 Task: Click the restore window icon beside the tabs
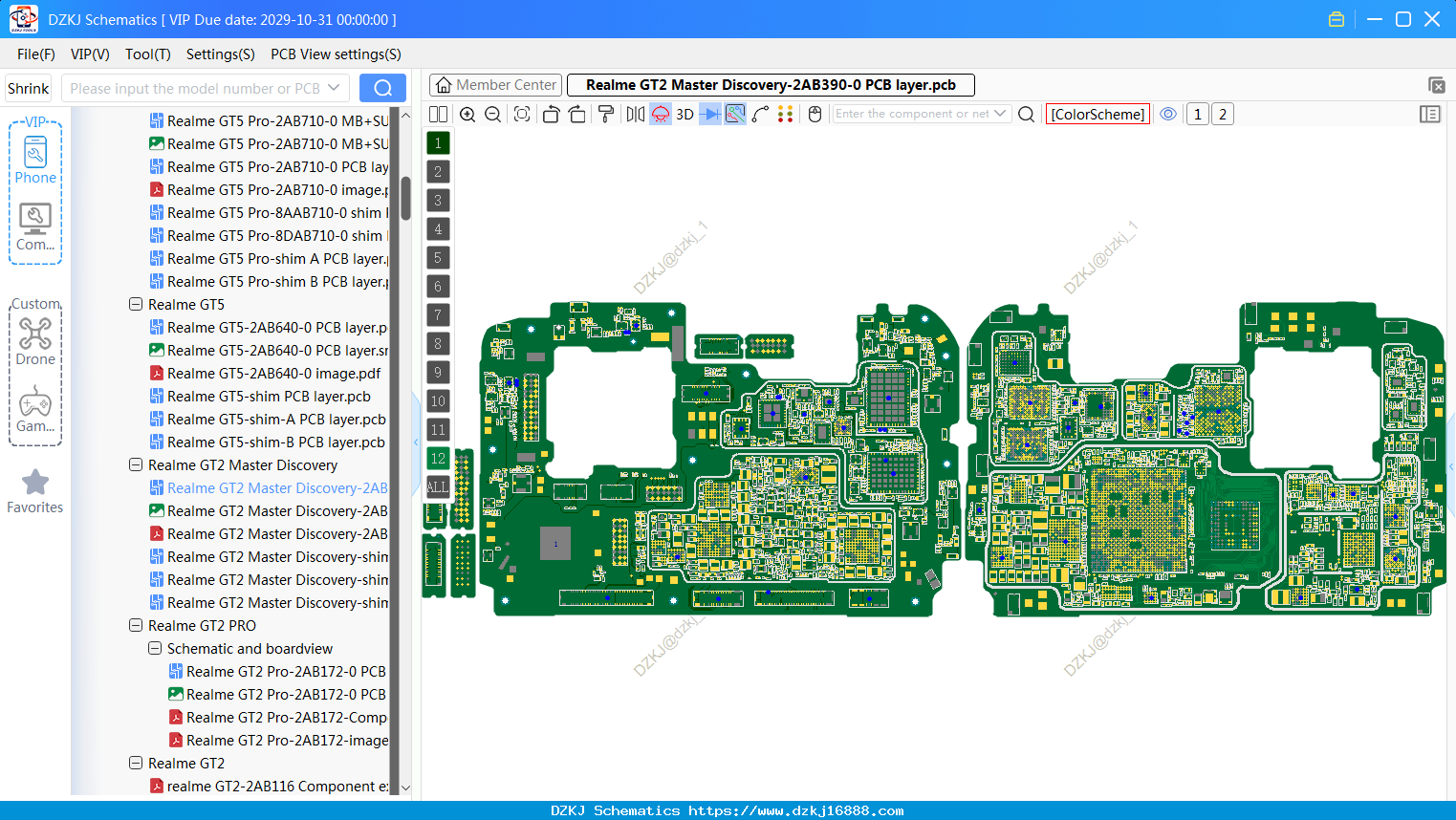(1436, 85)
